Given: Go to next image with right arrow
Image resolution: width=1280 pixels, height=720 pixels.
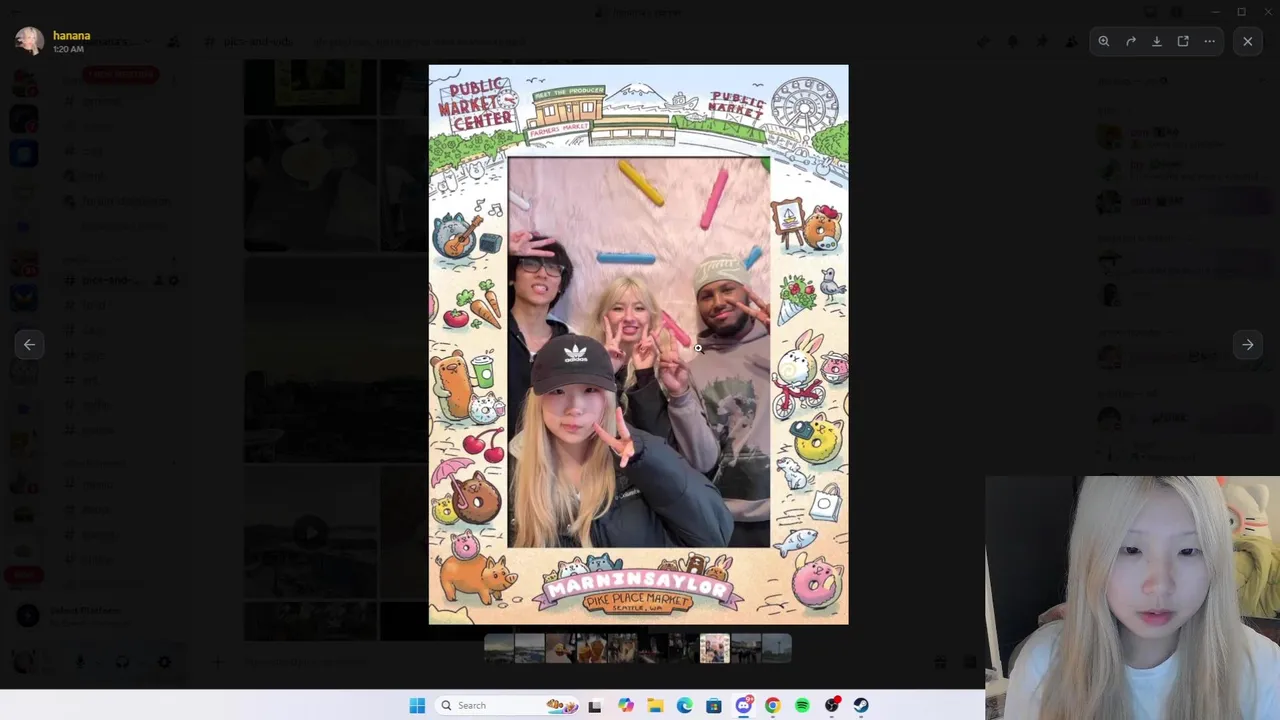Looking at the screenshot, I should pos(1247,344).
